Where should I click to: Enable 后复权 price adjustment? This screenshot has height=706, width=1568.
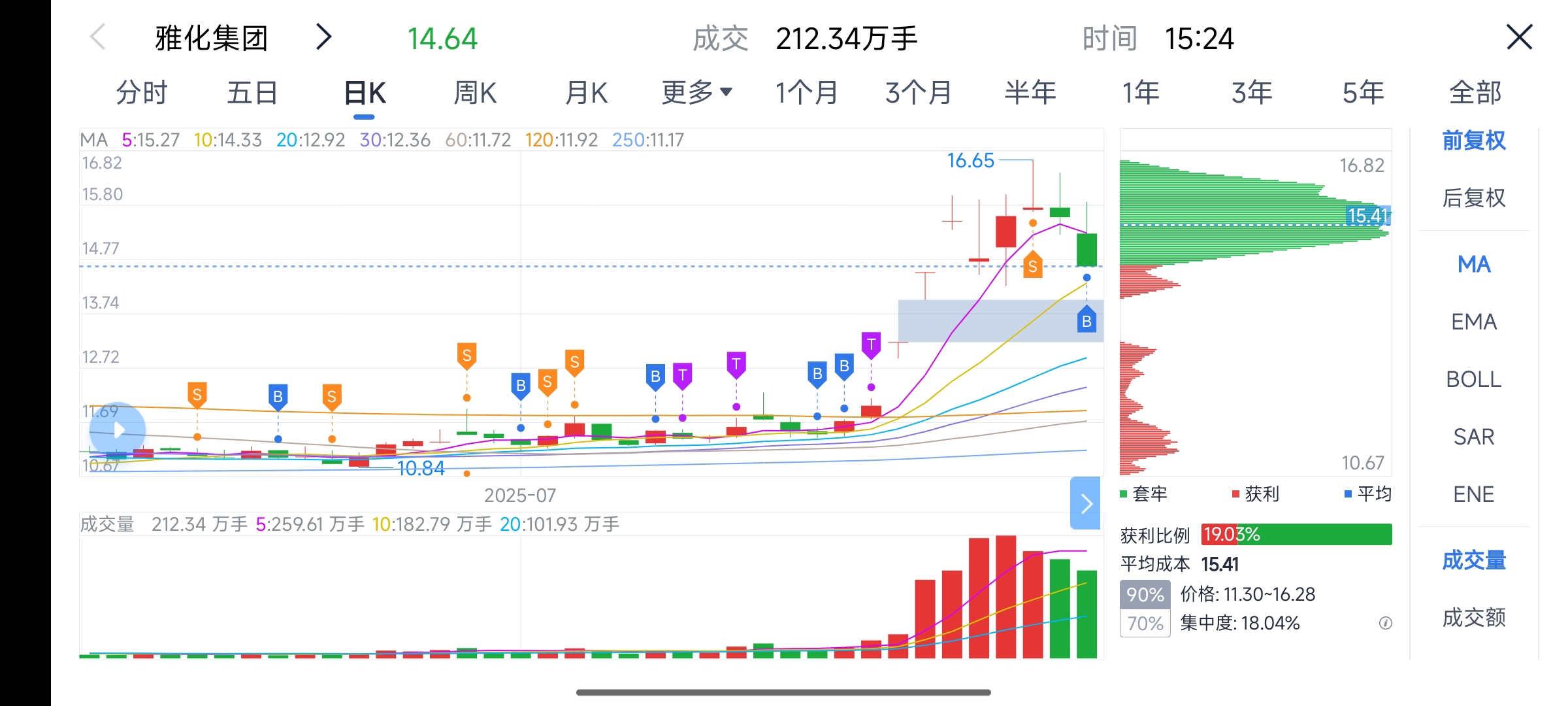pos(1474,197)
